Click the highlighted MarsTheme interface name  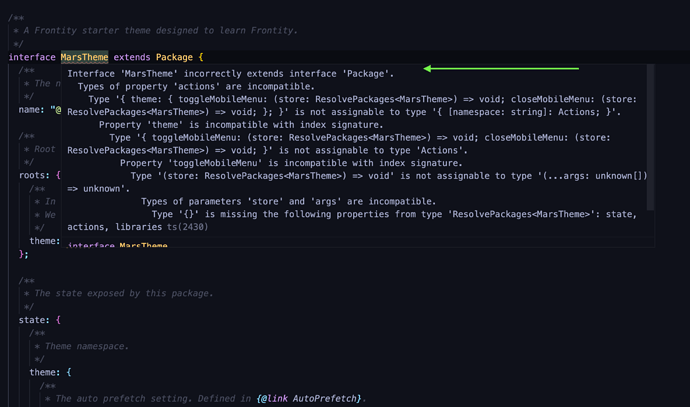[84, 57]
